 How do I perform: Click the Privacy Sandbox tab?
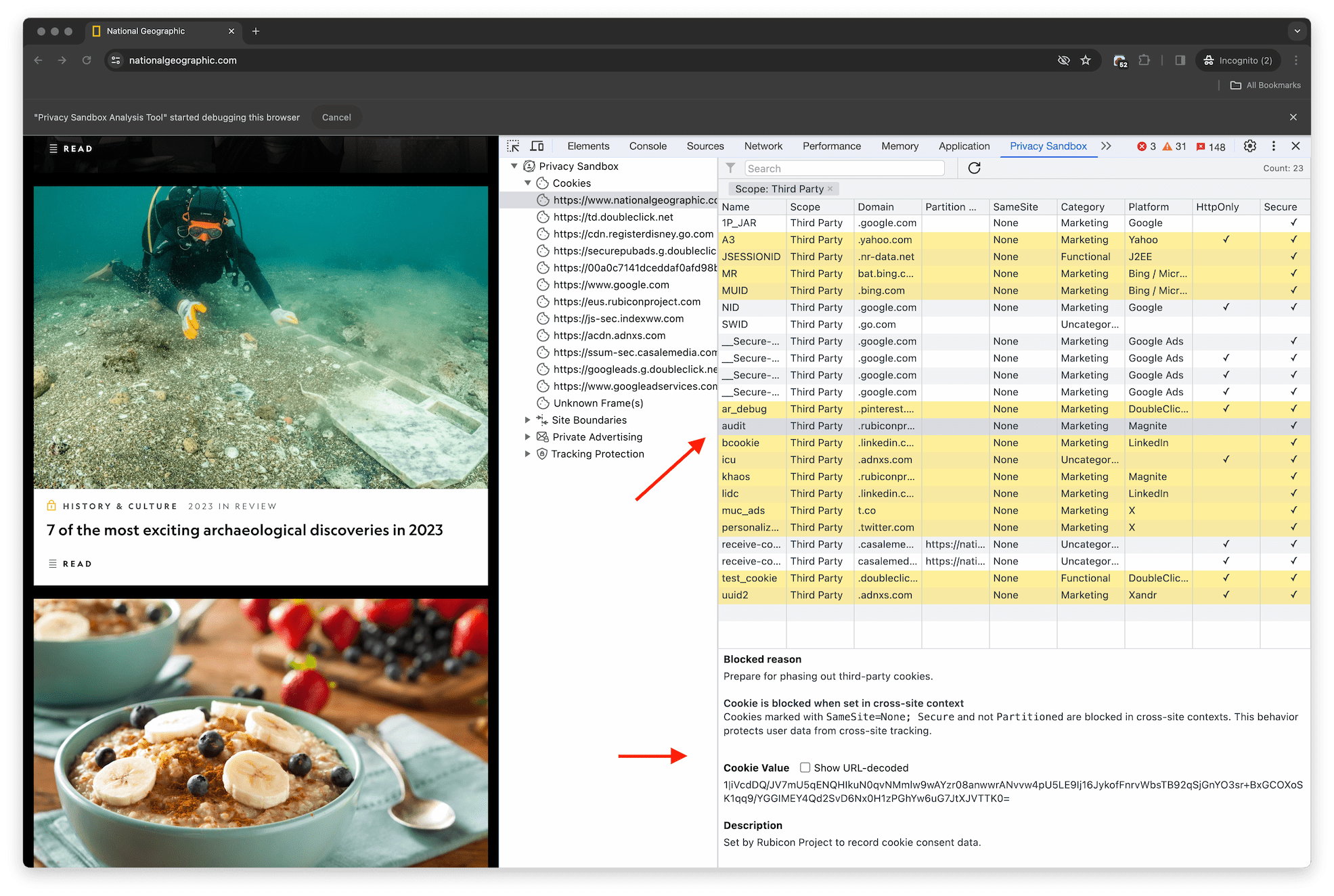pyautogui.click(x=1047, y=146)
